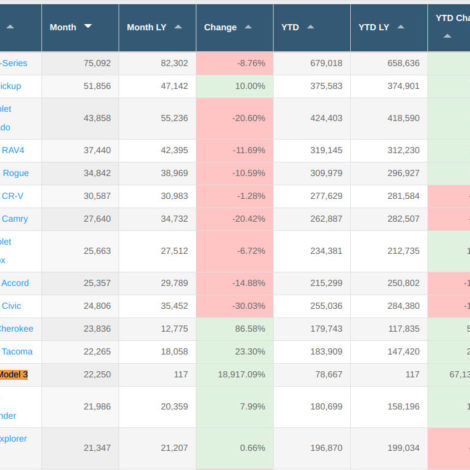Sort by Month descending arrow icon
This screenshot has height=470, width=470.
coord(88,26)
